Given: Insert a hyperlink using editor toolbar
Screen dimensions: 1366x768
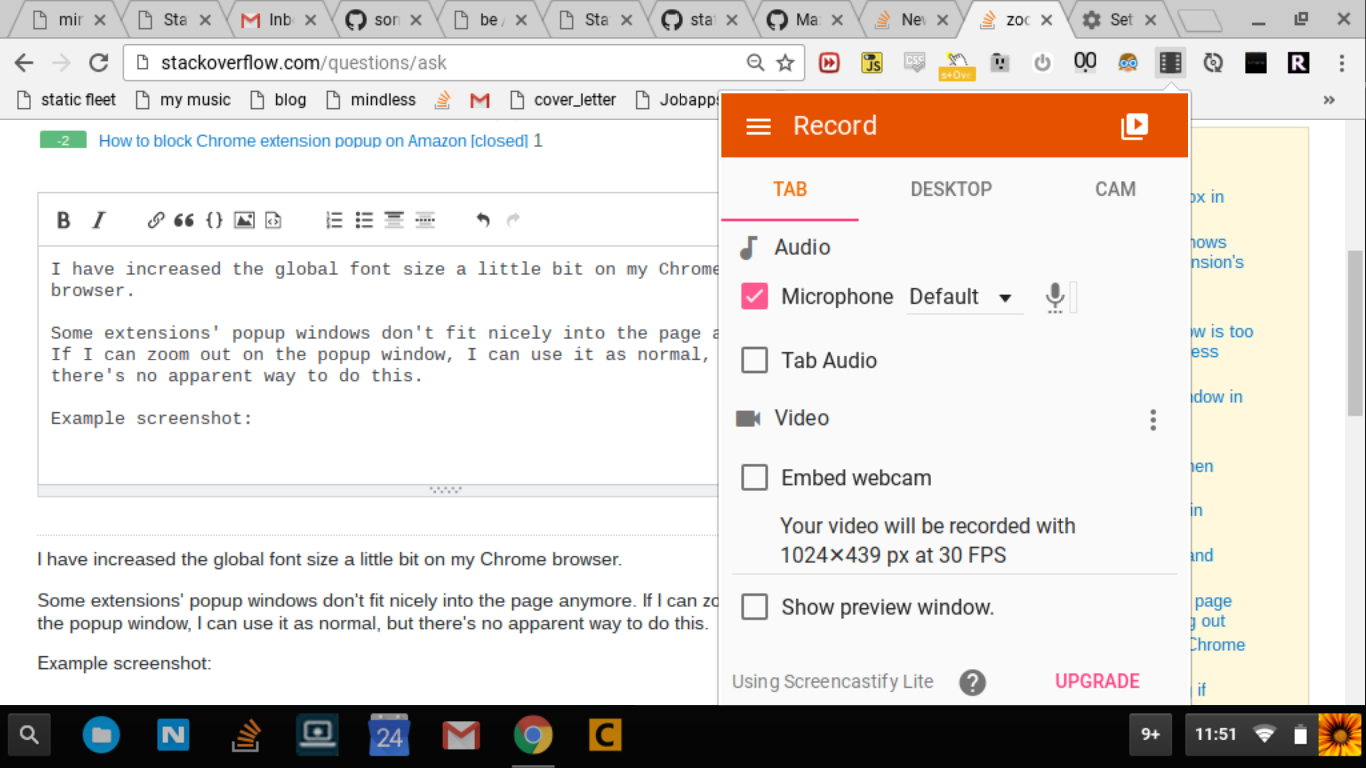Looking at the screenshot, I should [155, 221].
